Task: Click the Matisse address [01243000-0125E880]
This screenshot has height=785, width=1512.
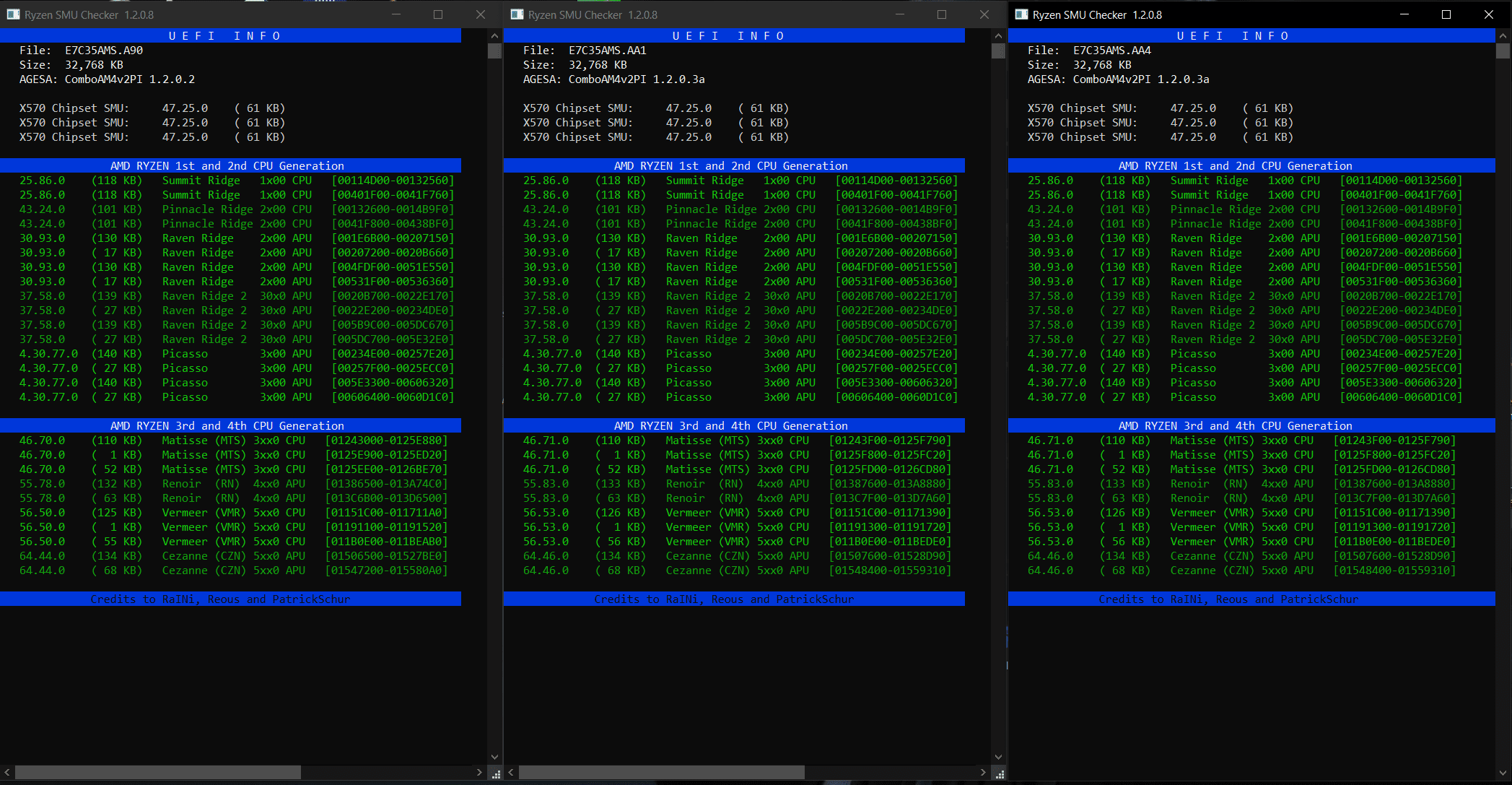Action: pyautogui.click(x=387, y=441)
